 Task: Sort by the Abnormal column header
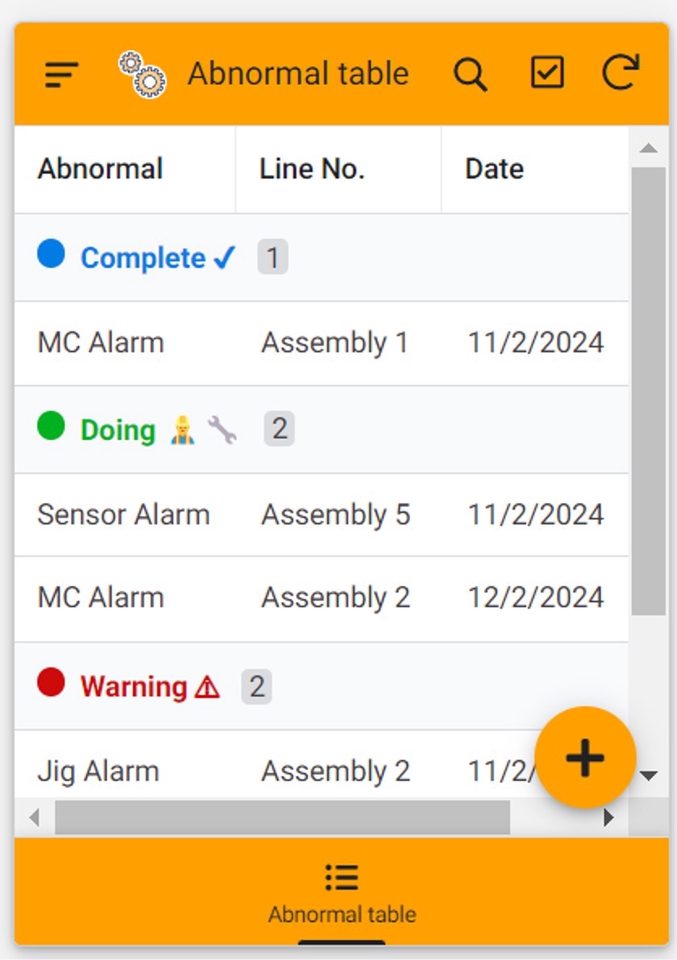click(100, 169)
